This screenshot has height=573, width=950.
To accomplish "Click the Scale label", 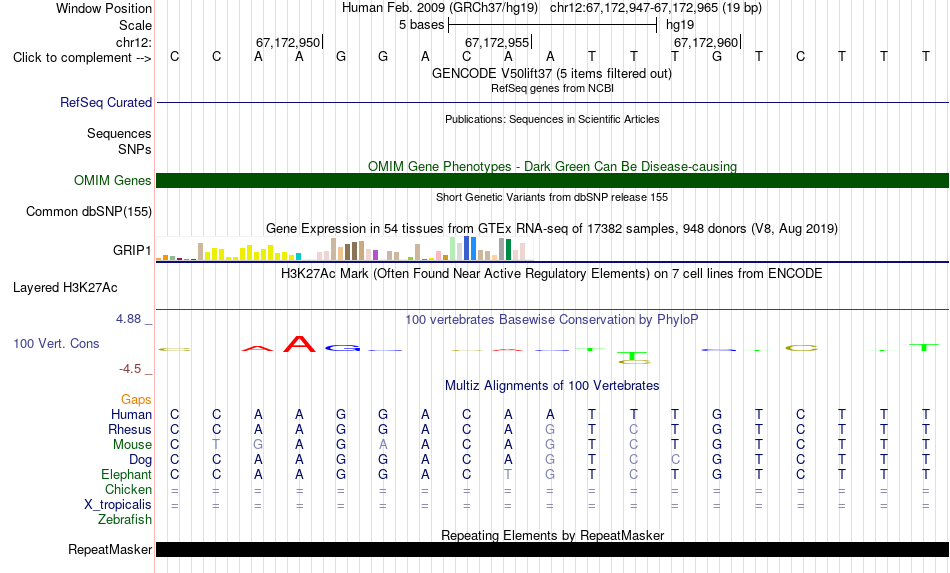I will point(135,25).
